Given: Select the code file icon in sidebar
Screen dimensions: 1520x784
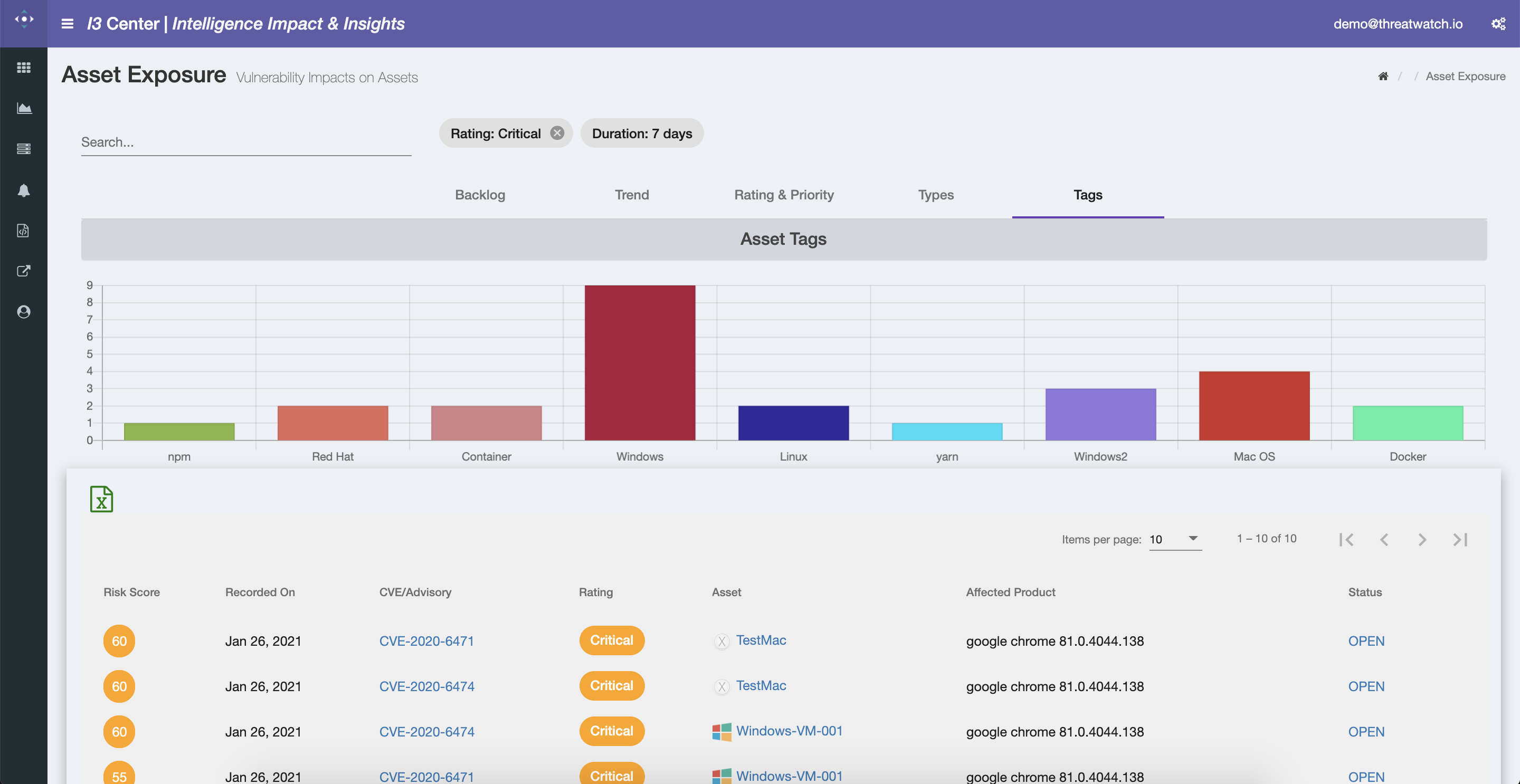Looking at the screenshot, I should point(24,231).
